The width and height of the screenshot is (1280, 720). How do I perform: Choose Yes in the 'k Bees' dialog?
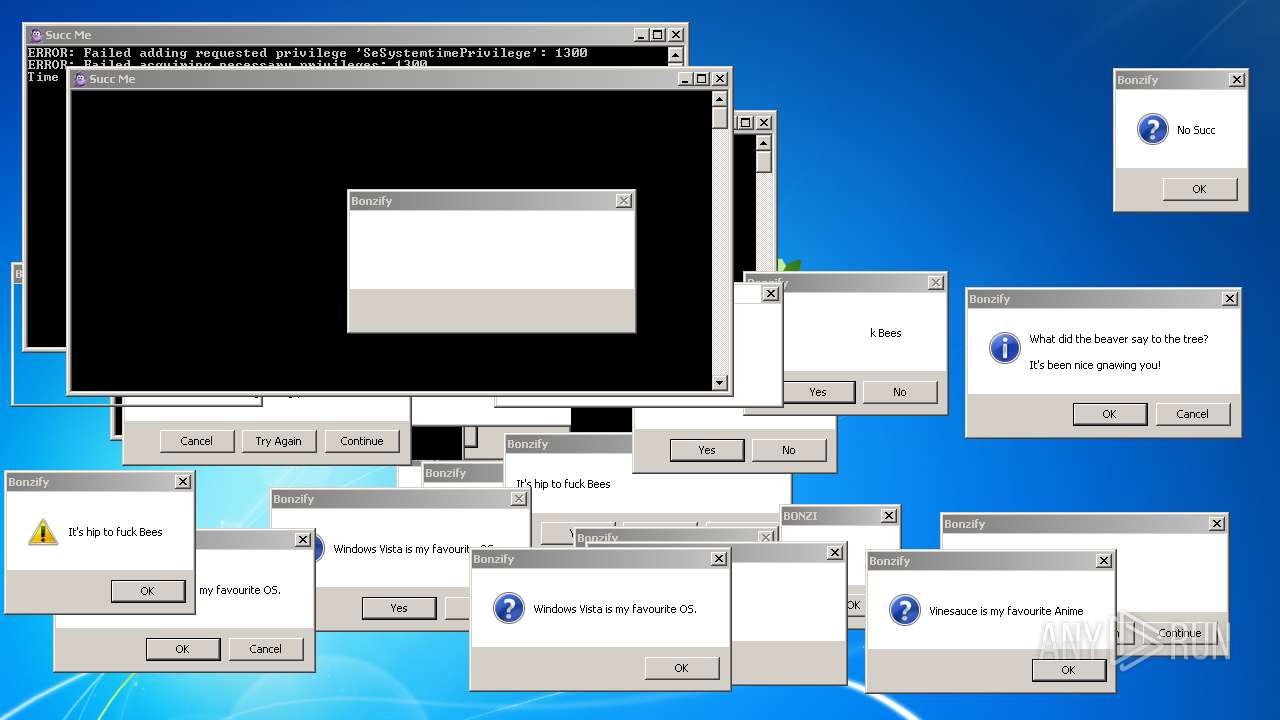(x=818, y=392)
